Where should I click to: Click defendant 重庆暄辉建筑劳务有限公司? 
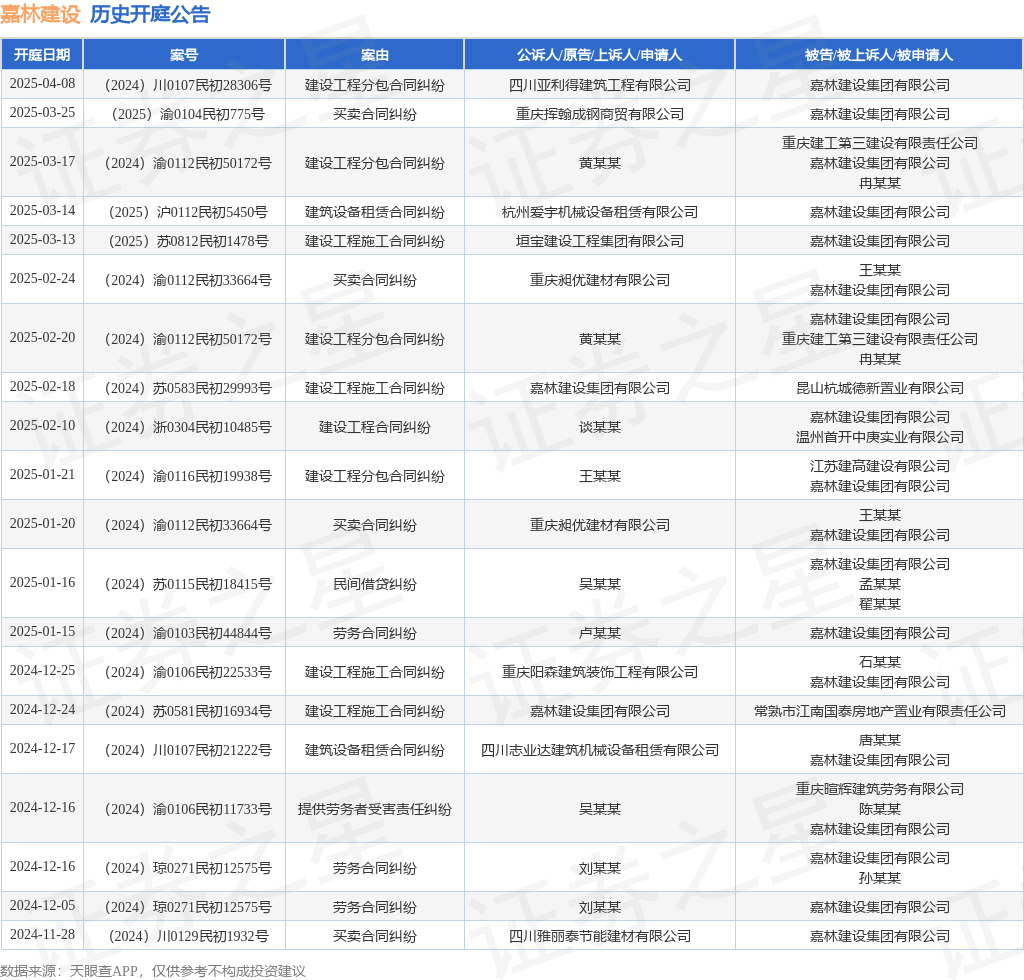click(x=880, y=789)
